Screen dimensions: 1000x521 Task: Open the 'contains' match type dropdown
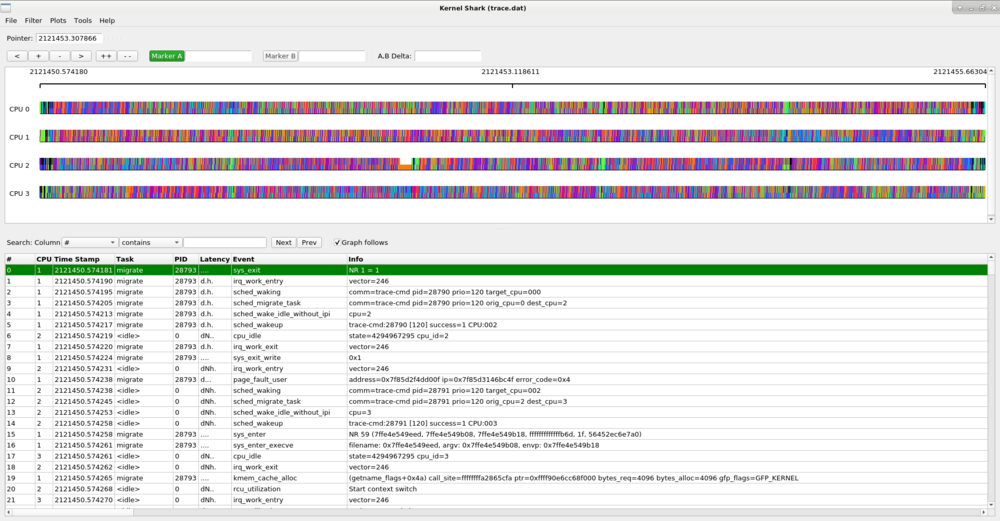[150, 242]
